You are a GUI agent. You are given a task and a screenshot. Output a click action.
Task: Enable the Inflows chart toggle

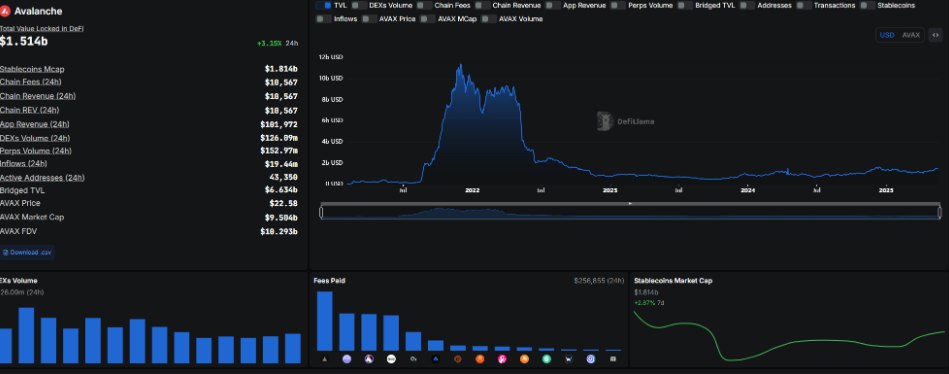323,19
